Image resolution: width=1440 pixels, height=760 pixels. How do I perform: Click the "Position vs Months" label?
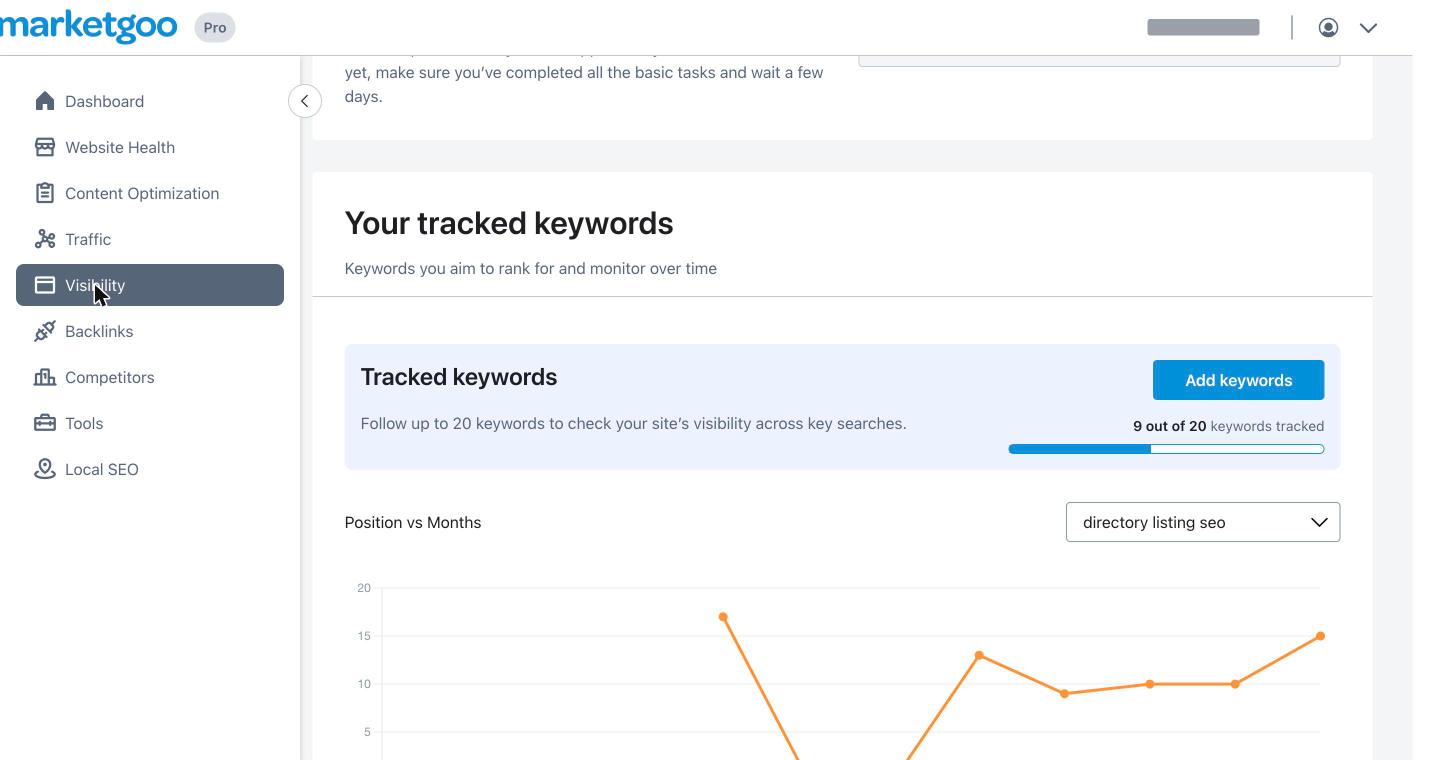[413, 522]
